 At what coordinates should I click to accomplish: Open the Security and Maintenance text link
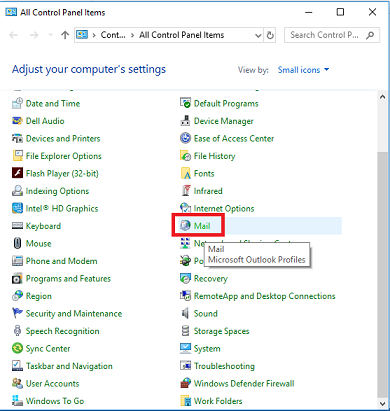[74, 313]
